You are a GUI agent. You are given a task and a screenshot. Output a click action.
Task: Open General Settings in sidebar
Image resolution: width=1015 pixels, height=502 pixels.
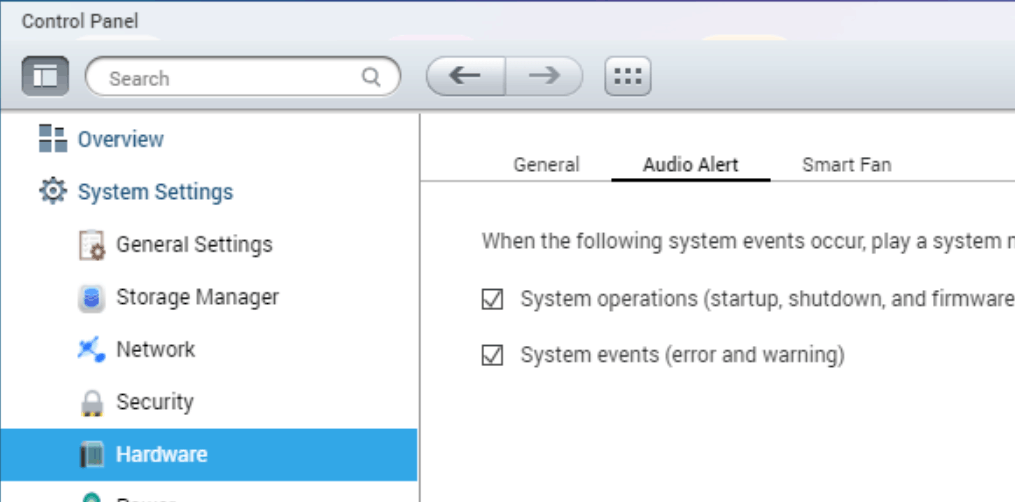tap(194, 244)
